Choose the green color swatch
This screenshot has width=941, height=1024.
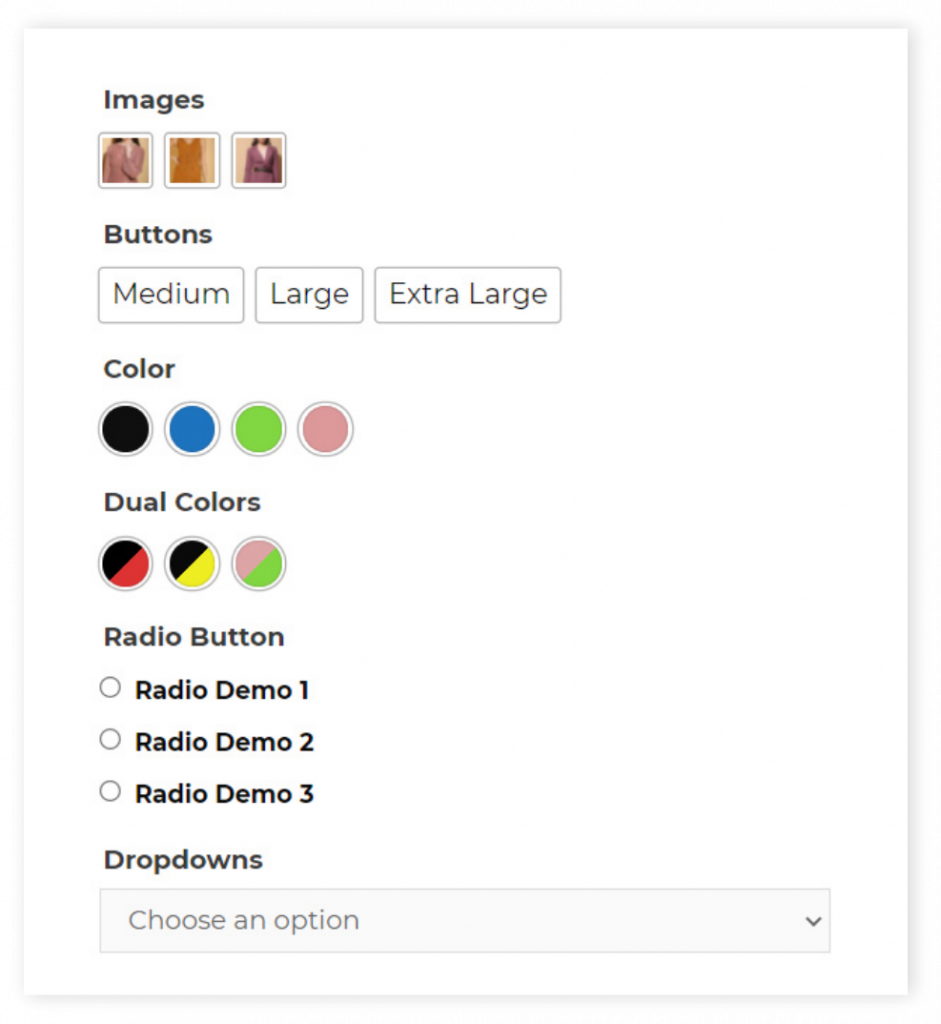click(259, 429)
